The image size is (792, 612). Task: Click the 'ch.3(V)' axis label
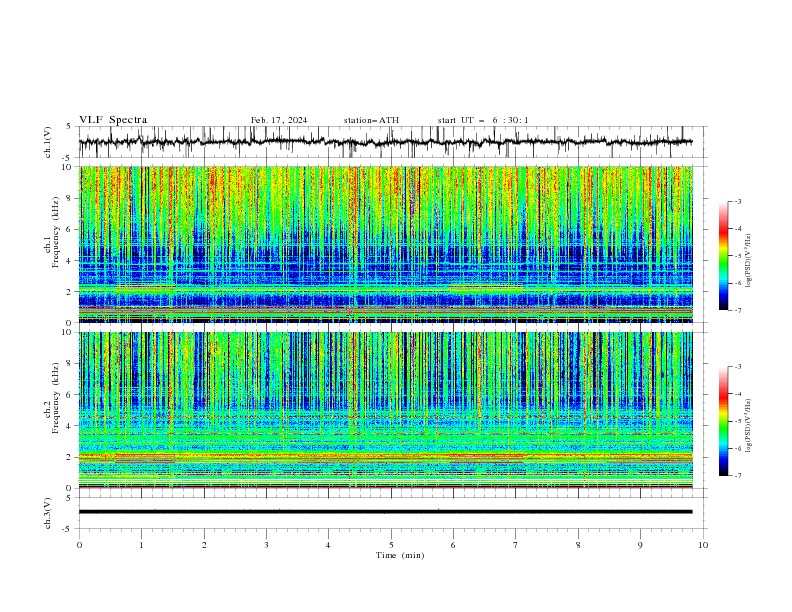(x=48, y=513)
